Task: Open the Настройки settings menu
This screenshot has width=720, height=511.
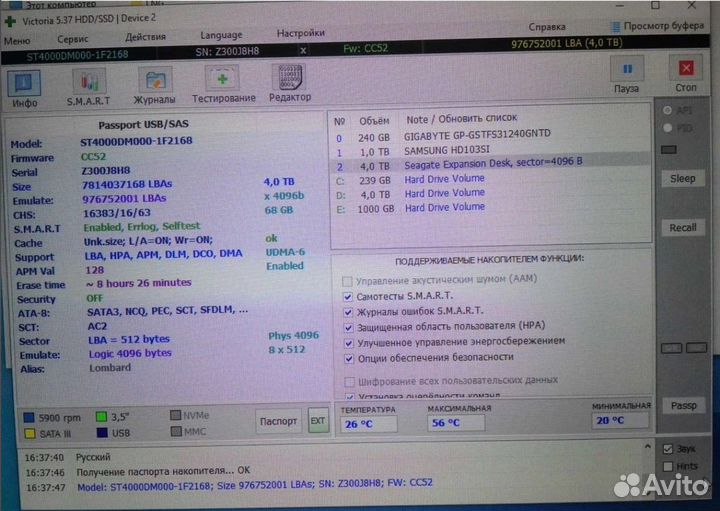Action: (300, 33)
